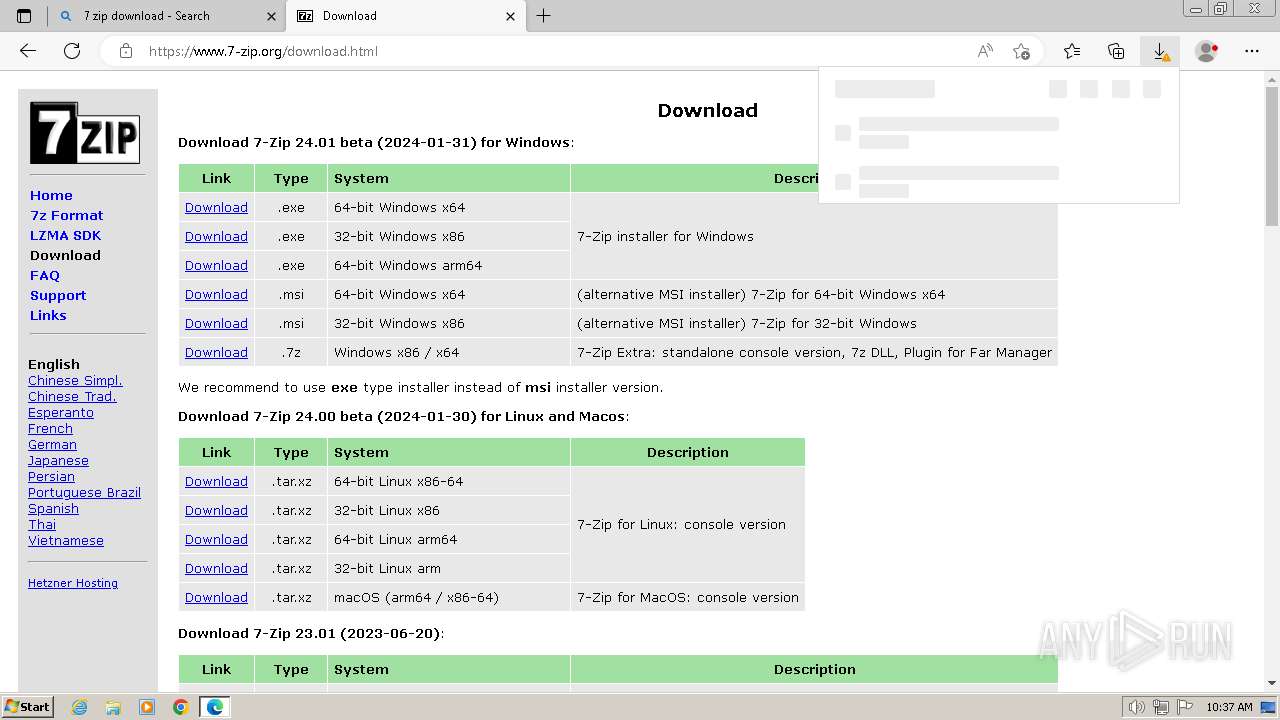This screenshot has height=720, width=1280.
Task: Open Edge Settings and more menu
Action: tap(1251, 51)
